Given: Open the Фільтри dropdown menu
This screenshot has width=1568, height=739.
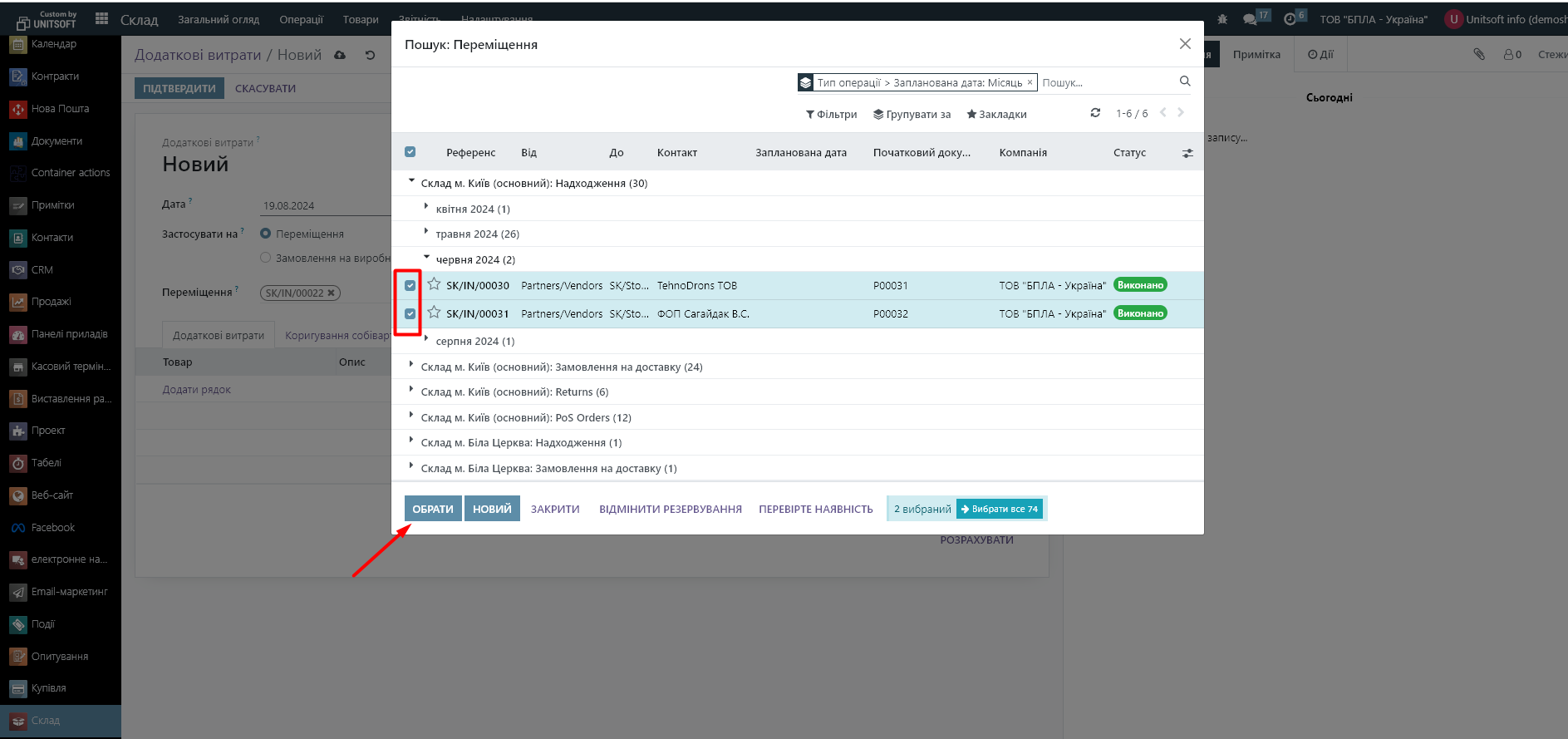Looking at the screenshot, I should (x=831, y=115).
